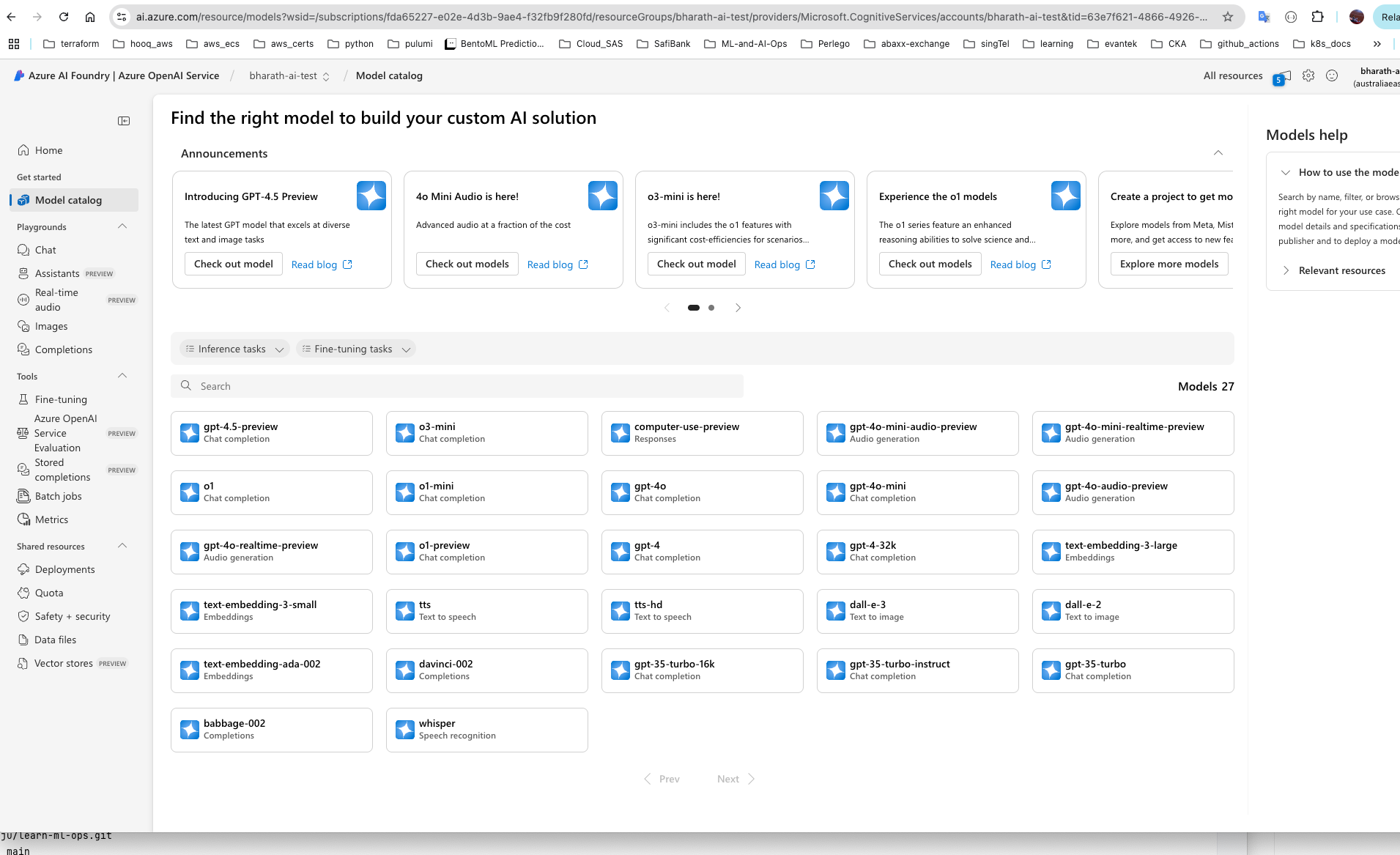Image resolution: width=1400 pixels, height=855 pixels.
Task: Go back in browser history
Action: 12,17
